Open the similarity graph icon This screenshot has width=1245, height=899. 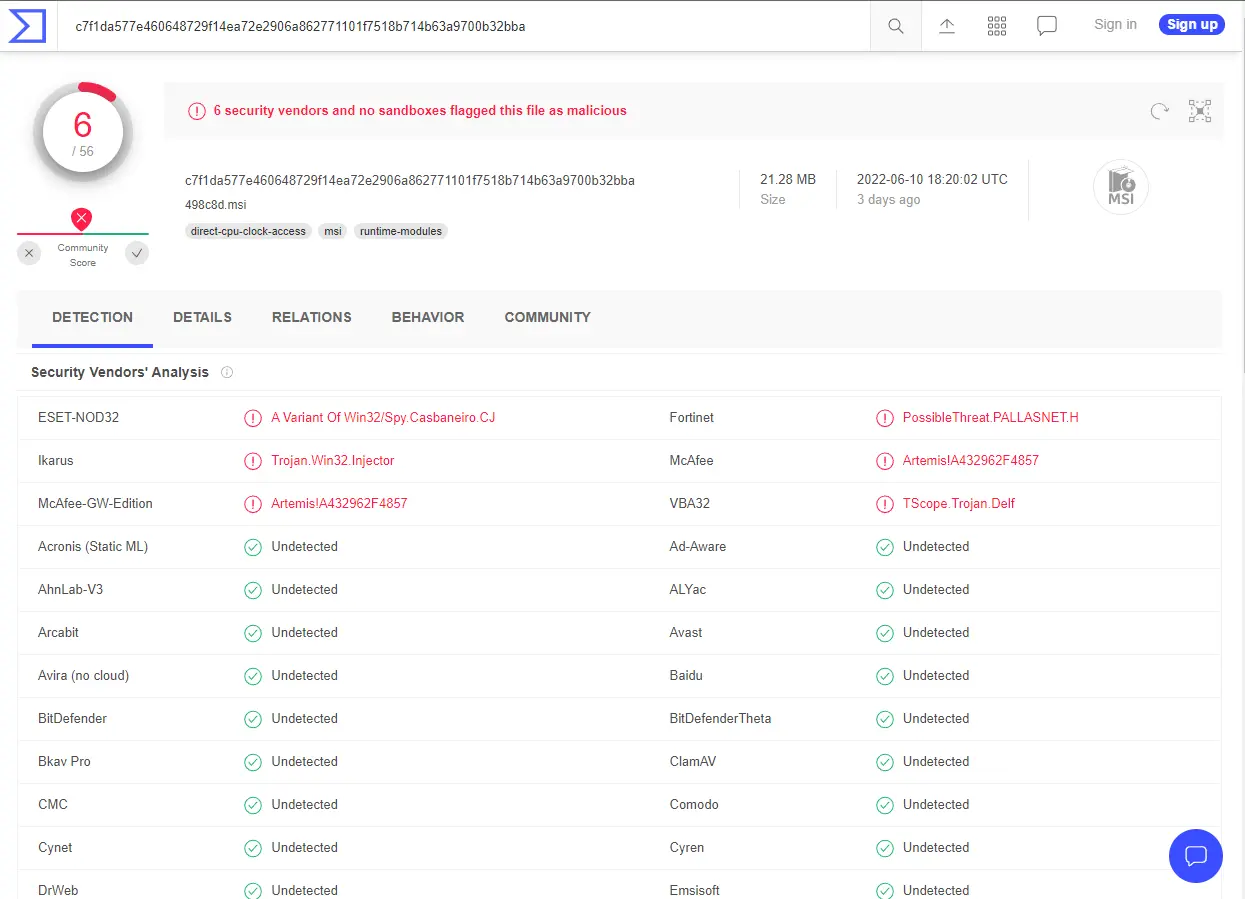click(x=1200, y=111)
